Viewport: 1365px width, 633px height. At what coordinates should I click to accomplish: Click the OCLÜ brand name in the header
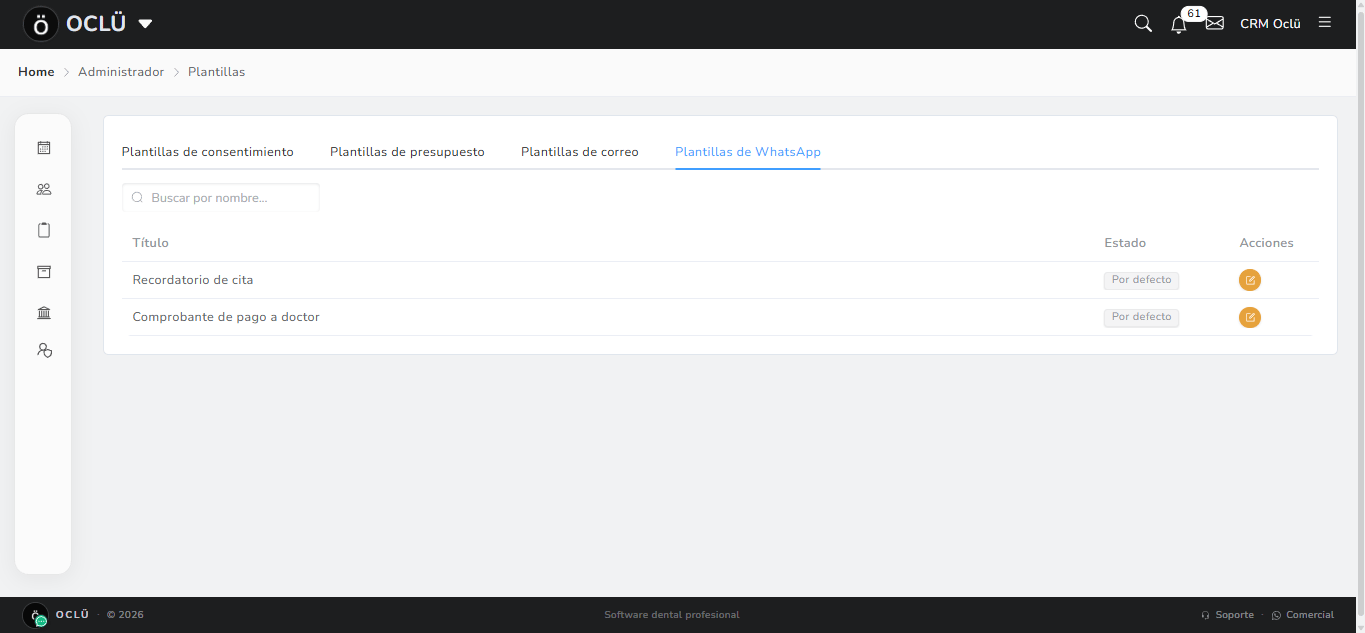(96, 24)
